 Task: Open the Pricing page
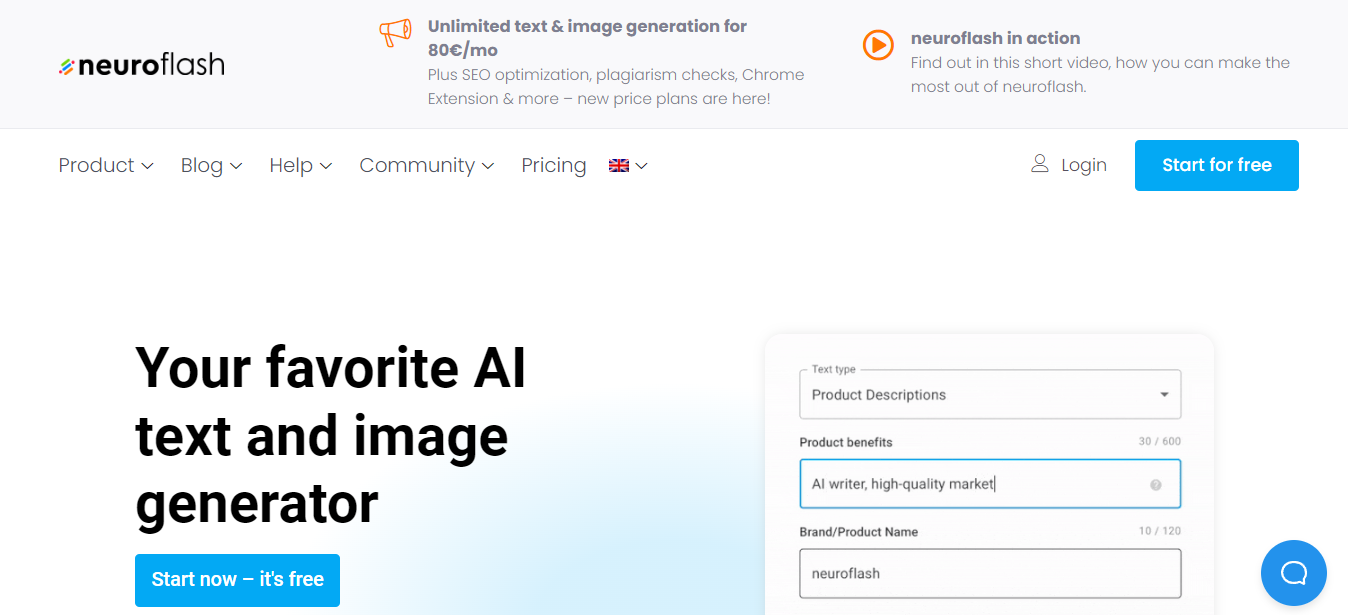tap(554, 165)
